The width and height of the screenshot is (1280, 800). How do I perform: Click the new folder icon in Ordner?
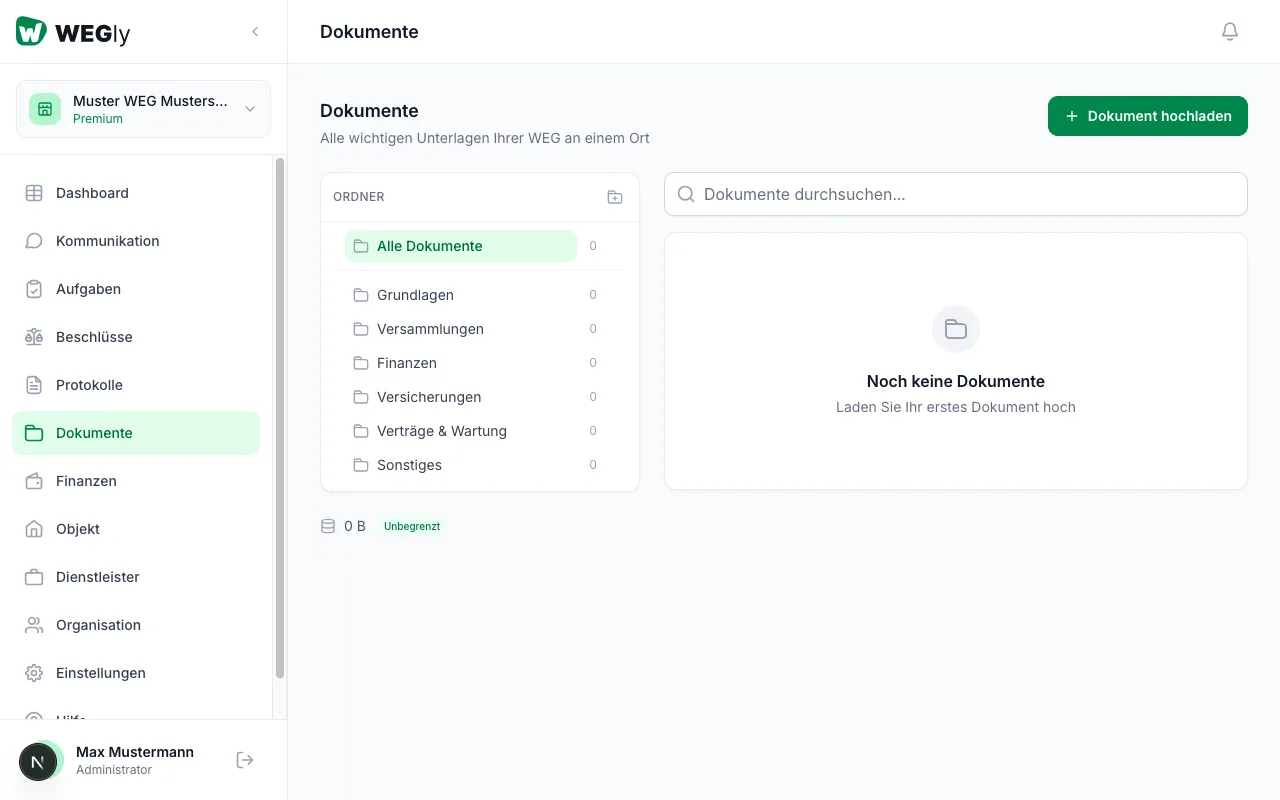click(615, 197)
